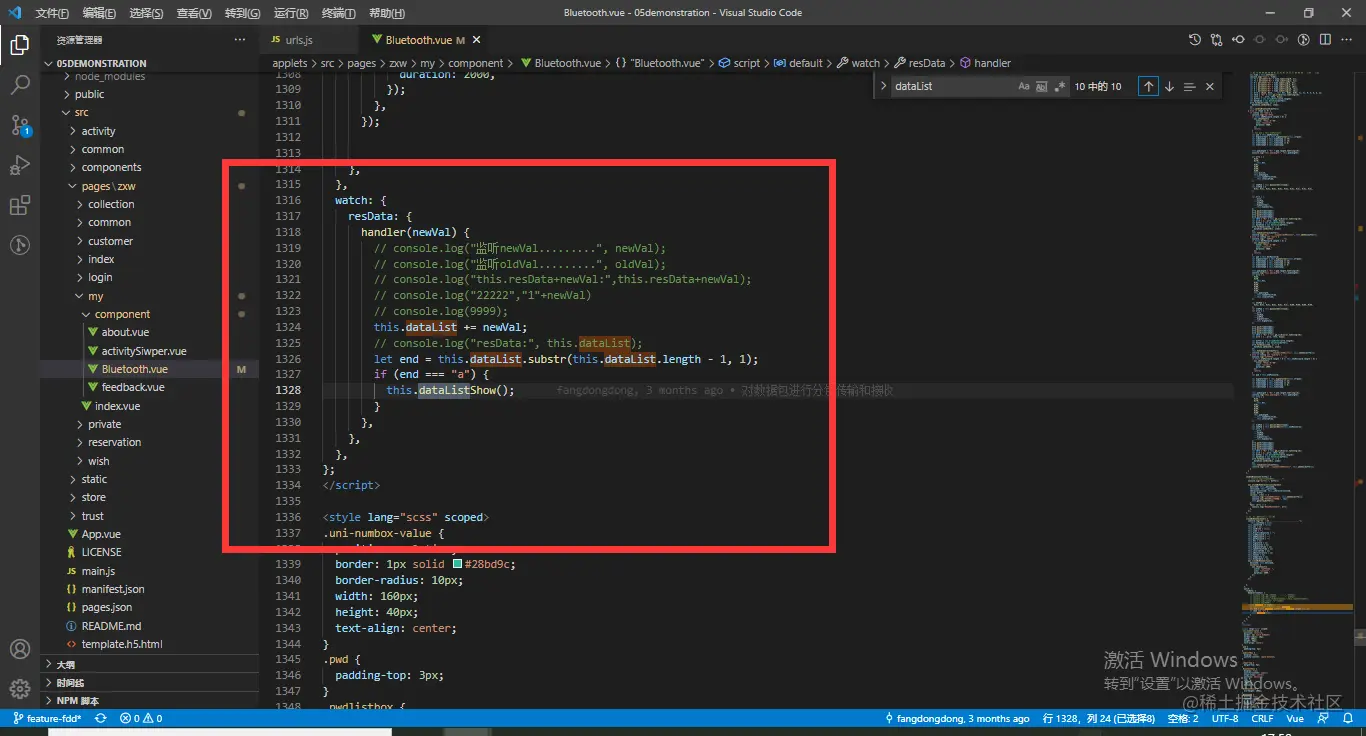This screenshot has width=1366, height=736.
Task: Synchronize changes in status bar
Action: [x=101, y=718]
